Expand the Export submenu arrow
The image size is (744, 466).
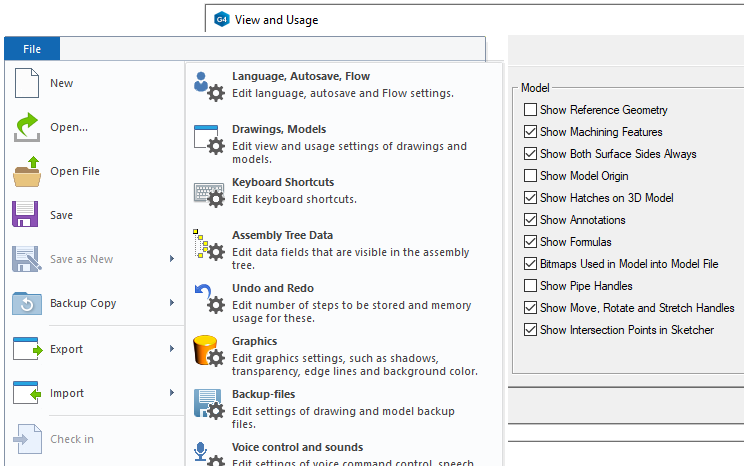(172, 349)
